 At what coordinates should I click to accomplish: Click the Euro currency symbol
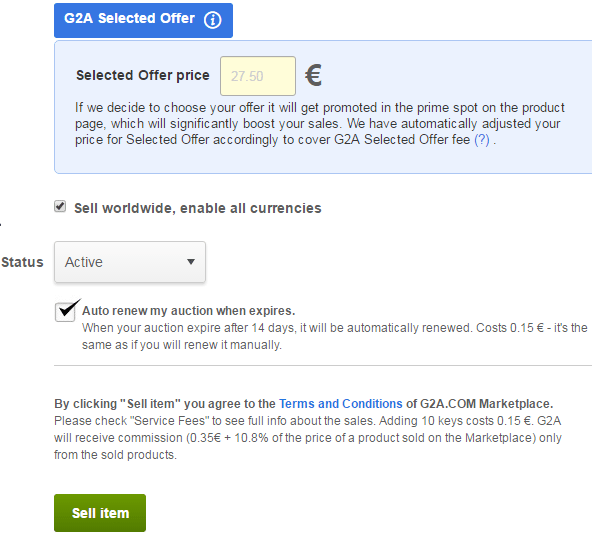pos(313,75)
